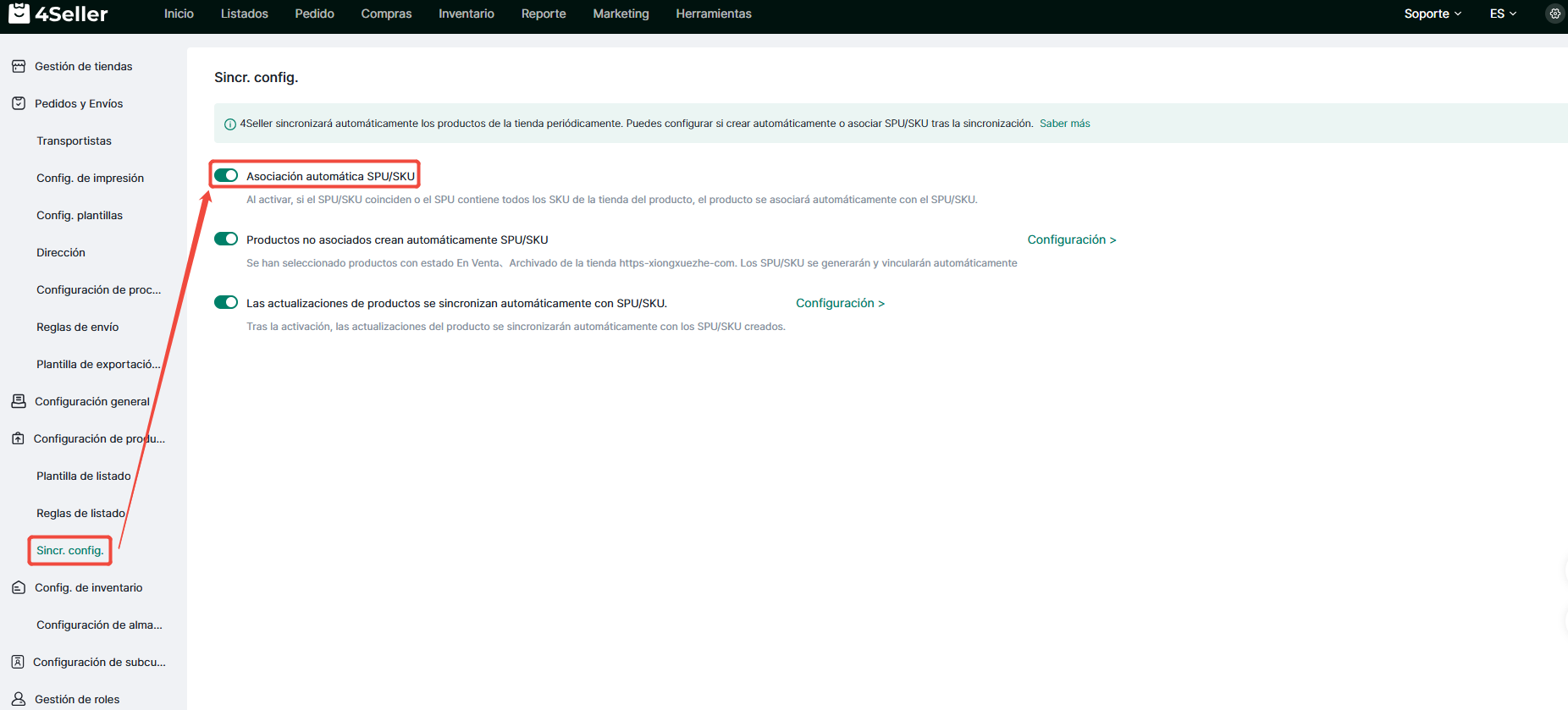Click the Asociación automática SPU/SKU label
Image resolution: width=1568 pixels, height=710 pixels.
coord(330,176)
